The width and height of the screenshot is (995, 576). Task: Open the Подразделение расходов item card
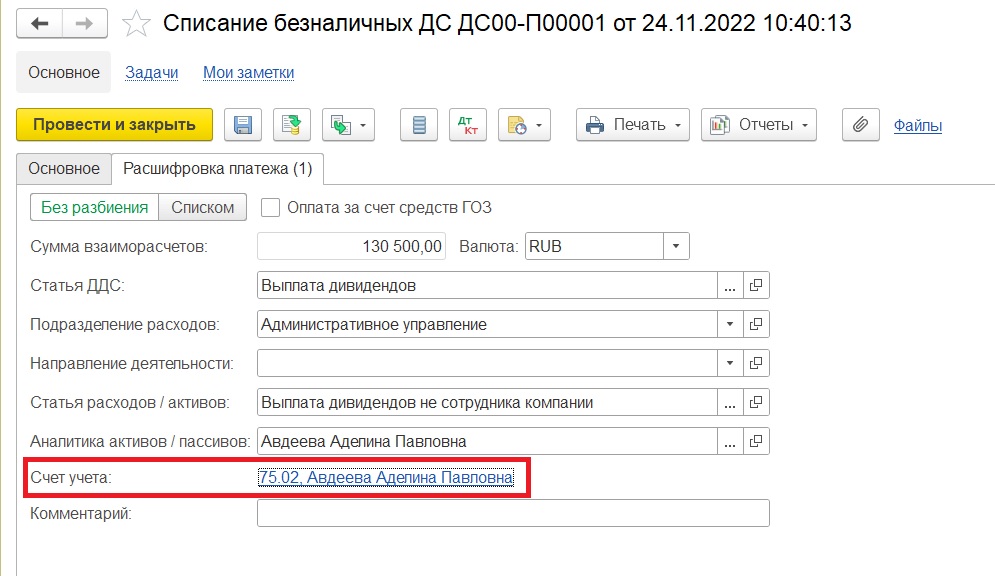[756, 324]
